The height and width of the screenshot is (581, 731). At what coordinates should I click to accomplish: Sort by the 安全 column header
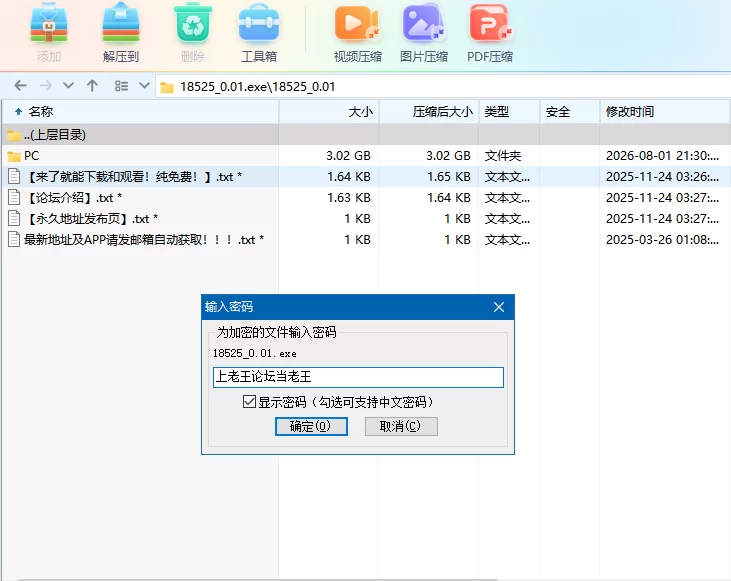[569, 112]
